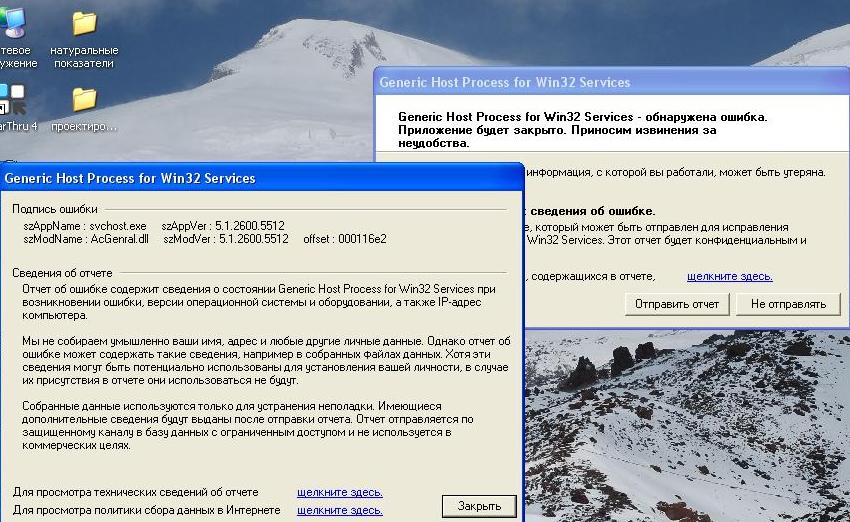Click the натуральные показатели folder label
850x522 pixels.
pos(84,57)
